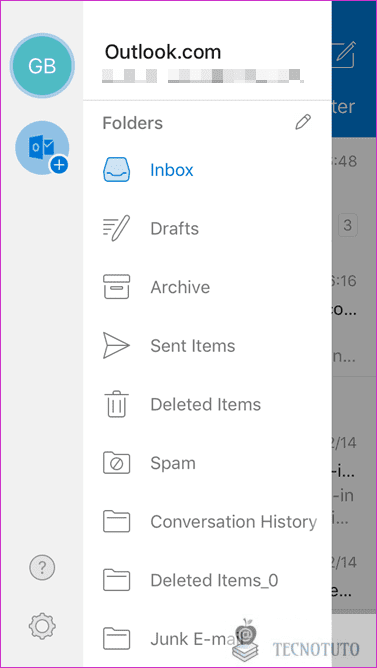Viewport: 377px width, 668px height.
Task: Add a new Outlook account
Action: pos(42,147)
